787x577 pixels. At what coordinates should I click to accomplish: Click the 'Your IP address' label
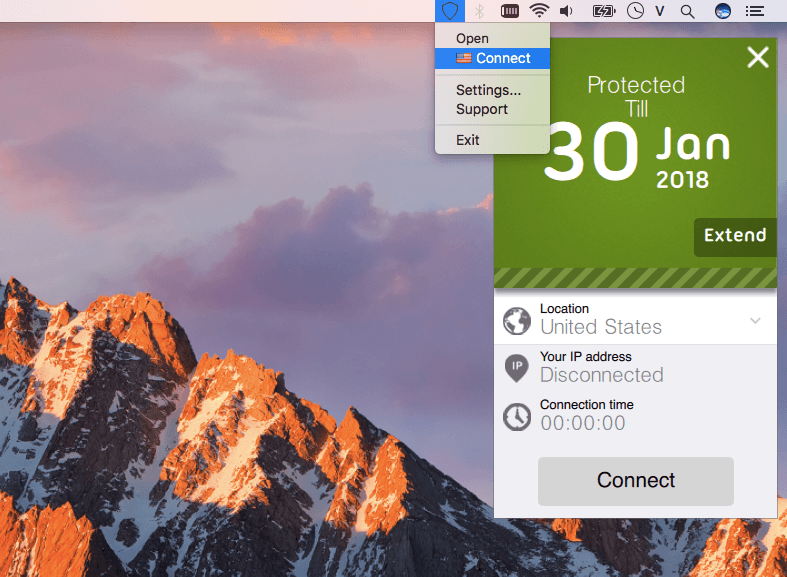coord(586,357)
